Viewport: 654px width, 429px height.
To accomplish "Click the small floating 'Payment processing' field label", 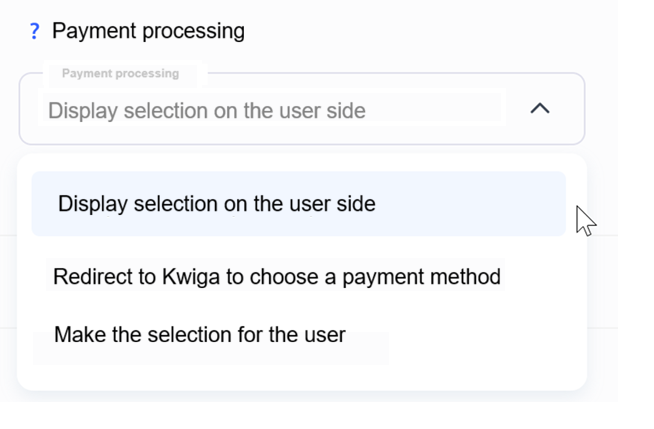I will click(120, 73).
